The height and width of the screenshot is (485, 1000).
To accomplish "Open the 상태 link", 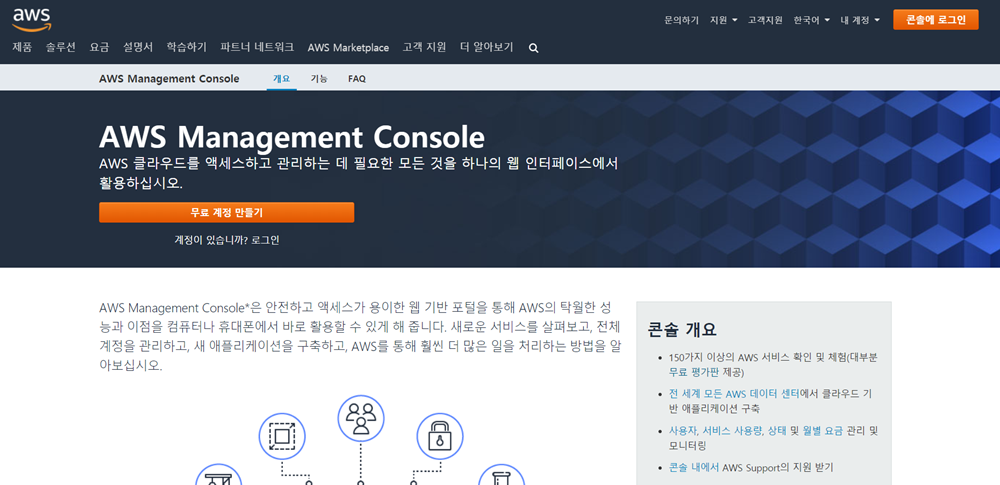I will point(777,431).
